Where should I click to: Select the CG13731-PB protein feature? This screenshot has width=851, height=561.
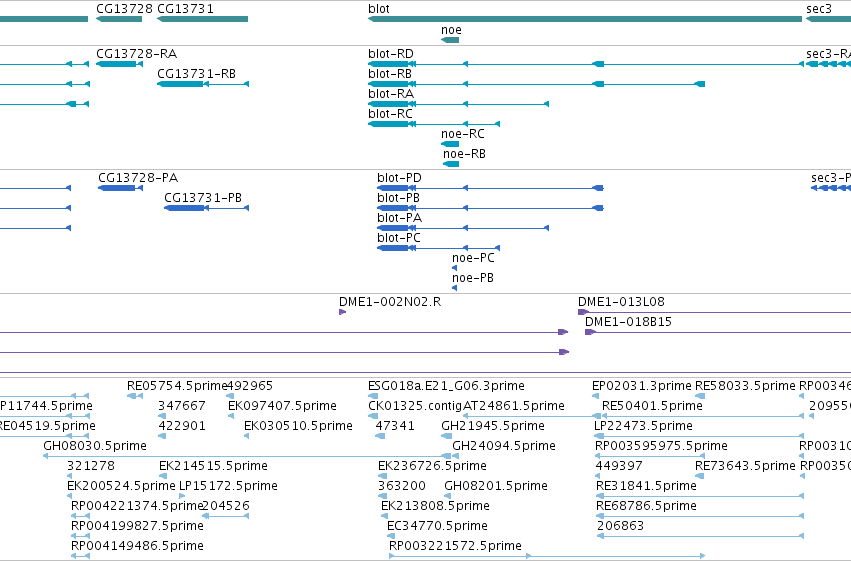pyautogui.click(x=206, y=208)
